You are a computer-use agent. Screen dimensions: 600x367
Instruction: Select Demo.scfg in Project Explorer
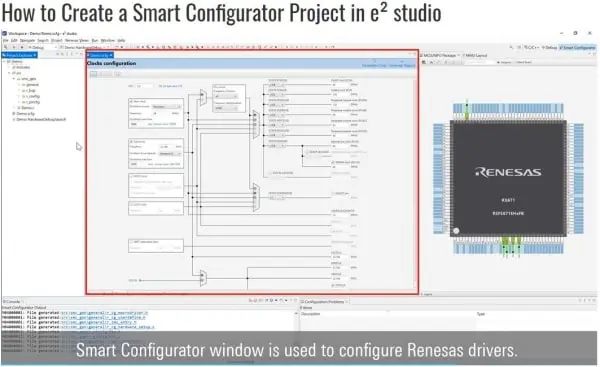point(25,114)
